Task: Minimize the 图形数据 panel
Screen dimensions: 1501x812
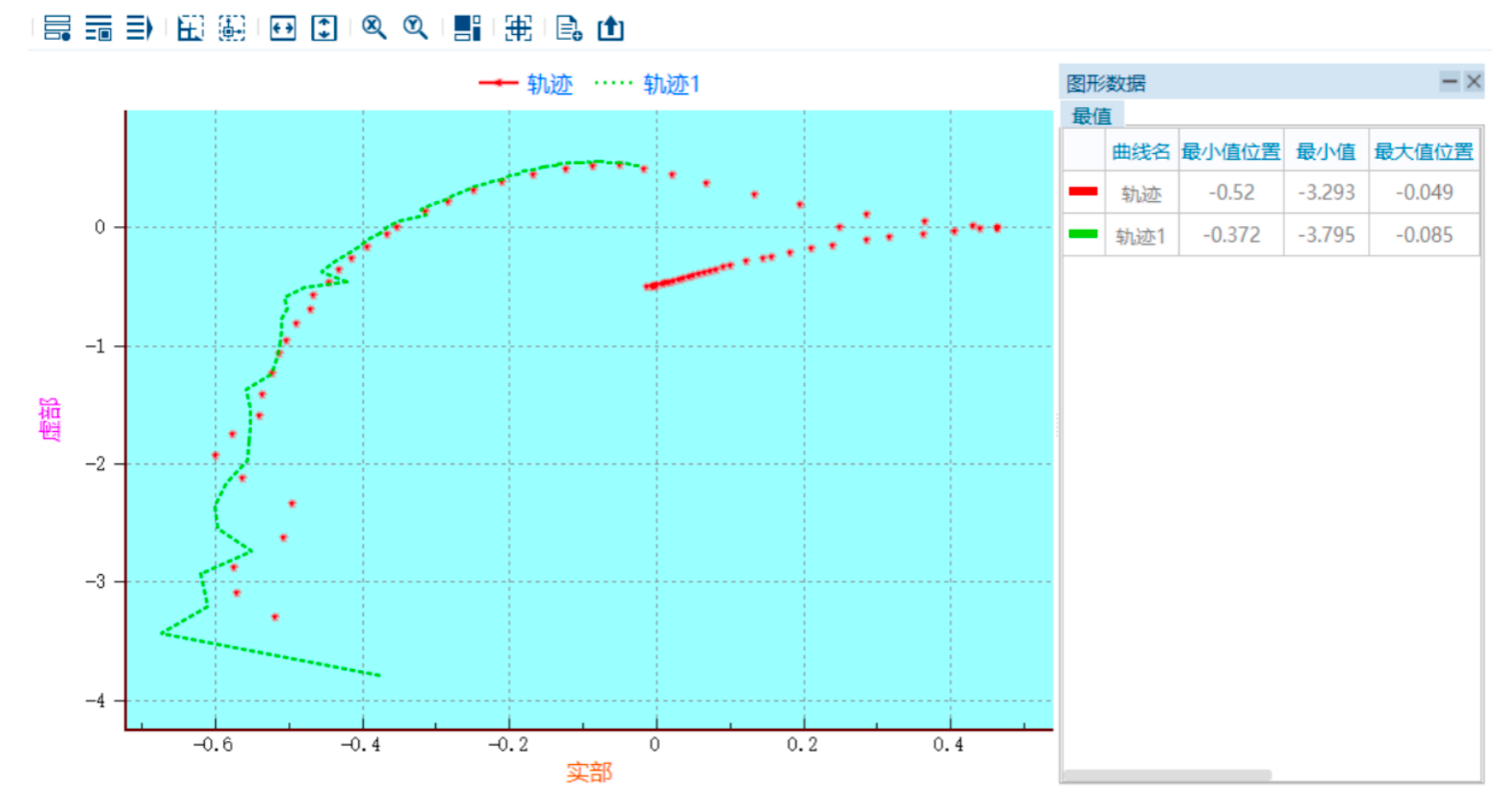Action: coord(1449,81)
